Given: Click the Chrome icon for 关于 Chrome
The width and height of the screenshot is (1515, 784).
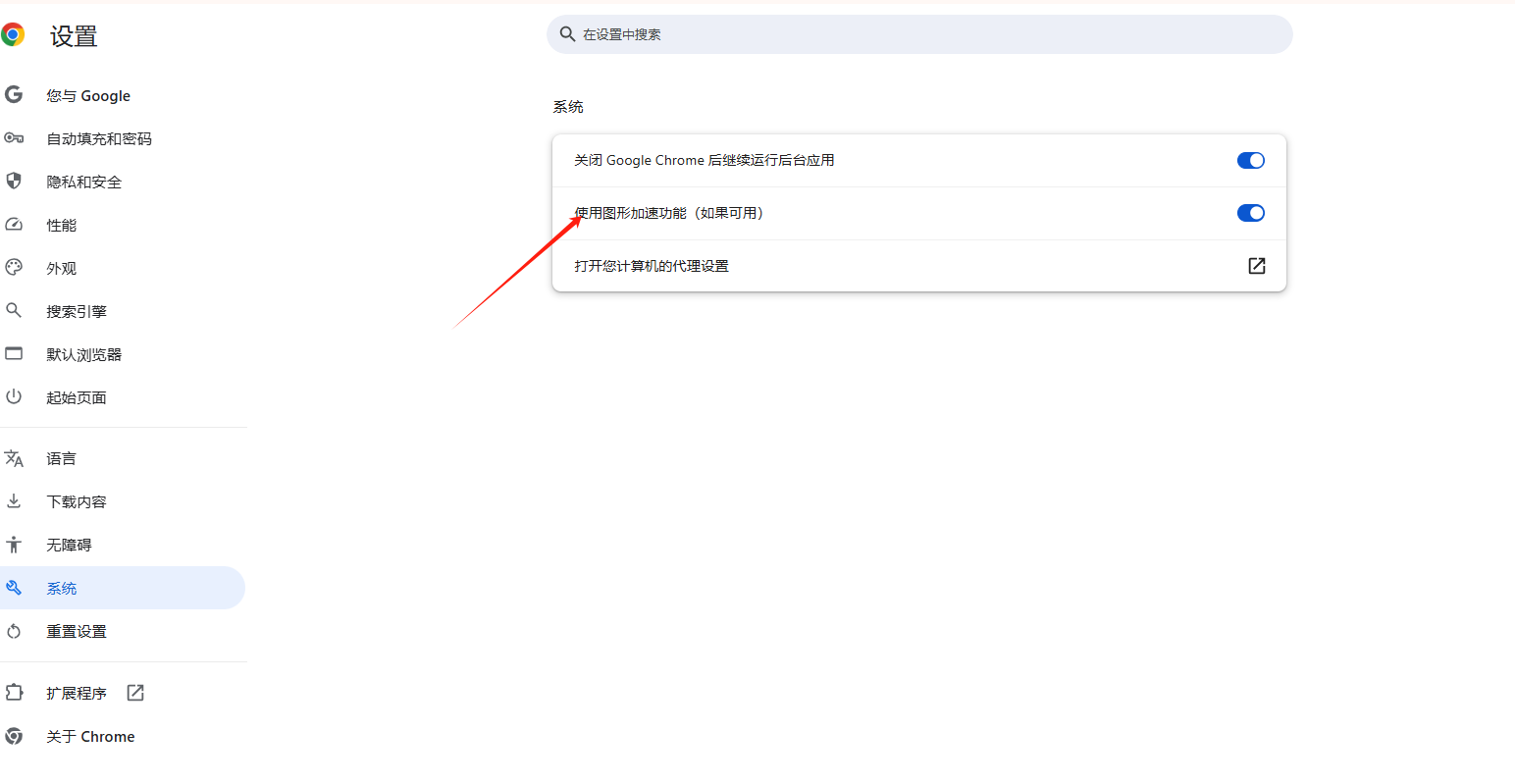Looking at the screenshot, I should (x=14, y=736).
